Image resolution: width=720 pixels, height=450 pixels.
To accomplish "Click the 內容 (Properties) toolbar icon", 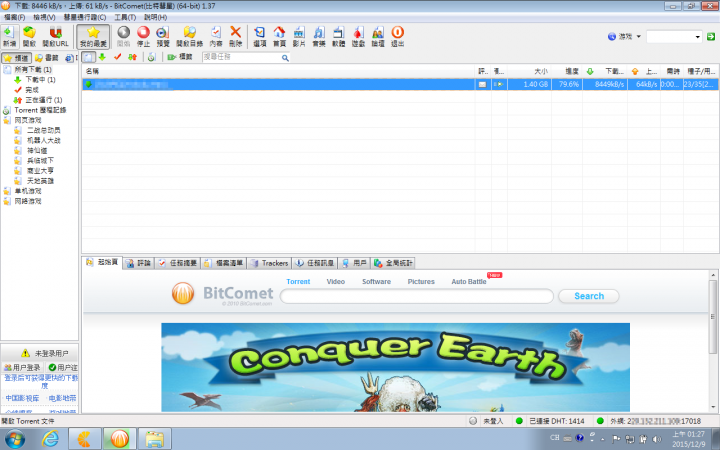I will coord(216,36).
